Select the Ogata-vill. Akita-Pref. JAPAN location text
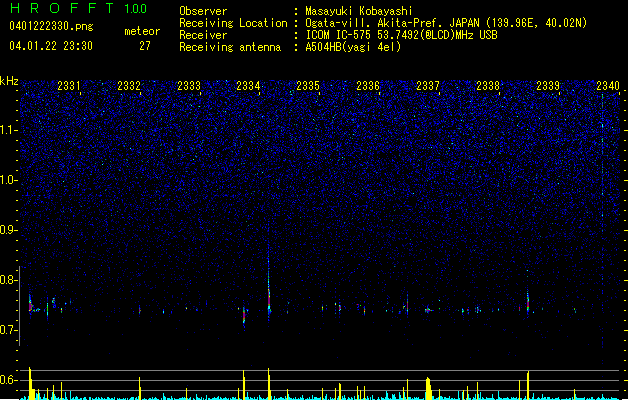The image size is (629, 400). click(x=446, y=23)
